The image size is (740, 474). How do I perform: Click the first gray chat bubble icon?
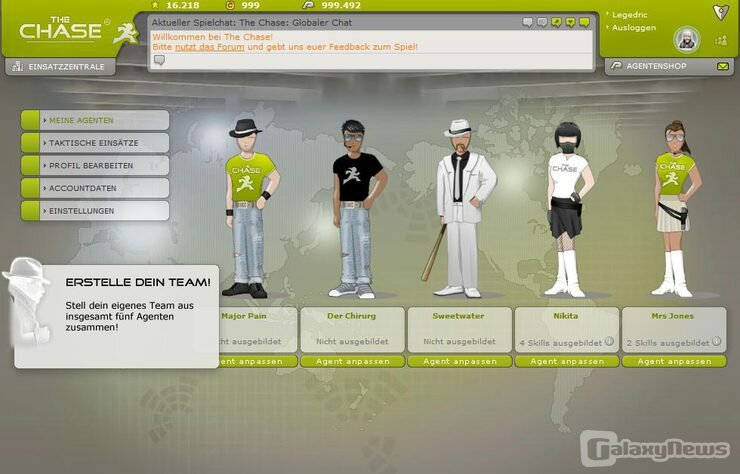[x=528, y=22]
